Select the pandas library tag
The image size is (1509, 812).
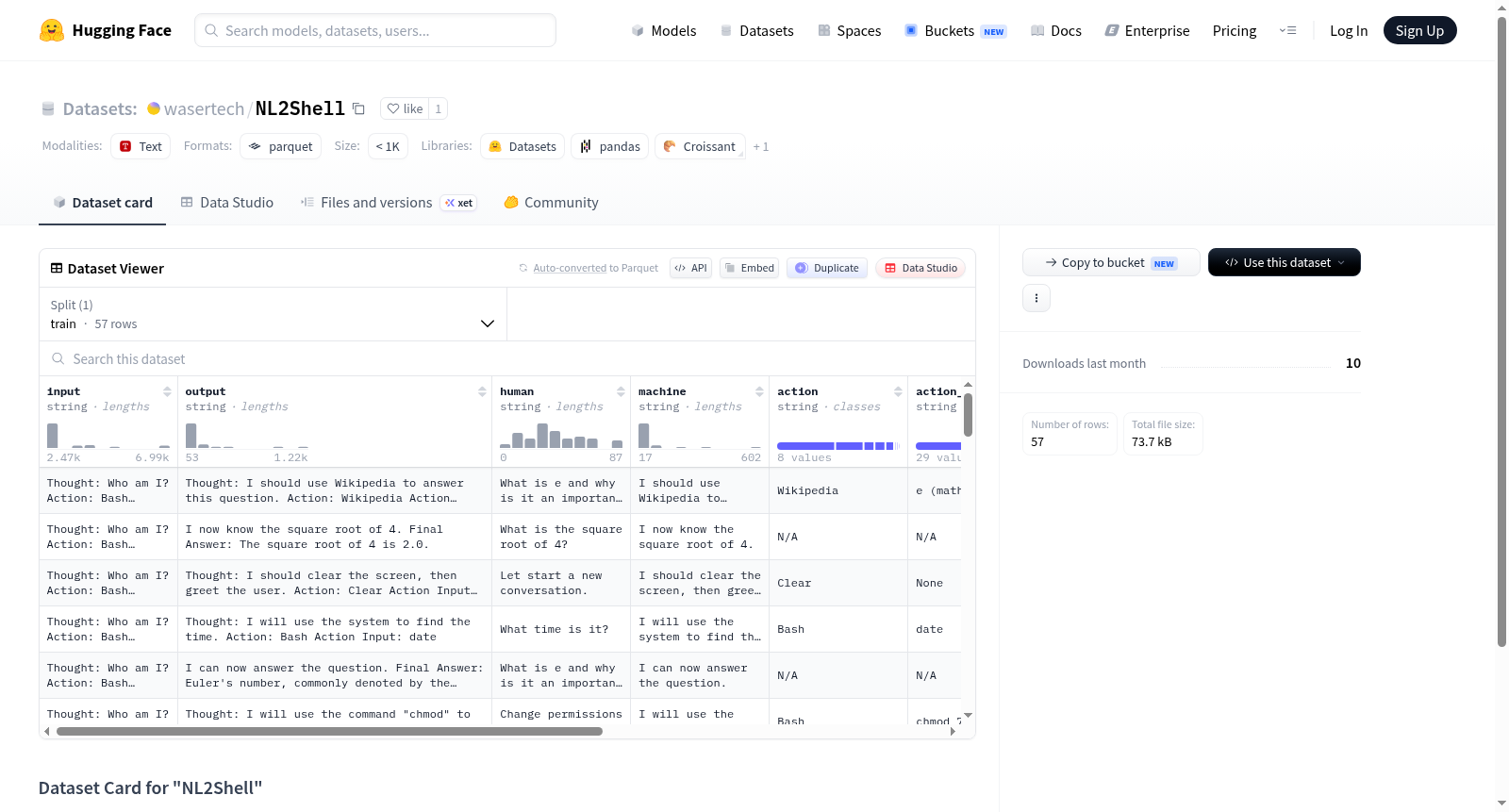click(x=610, y=146)
